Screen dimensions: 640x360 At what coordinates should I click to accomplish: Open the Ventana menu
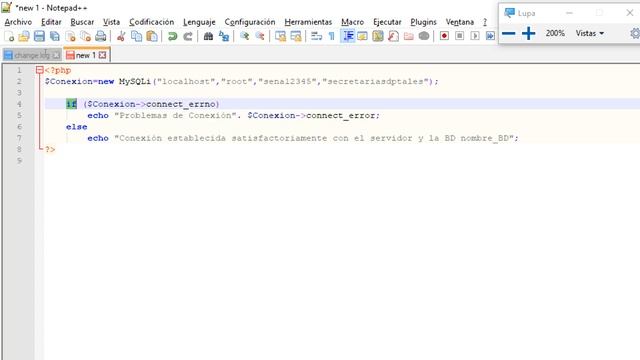tap(460, 22)
